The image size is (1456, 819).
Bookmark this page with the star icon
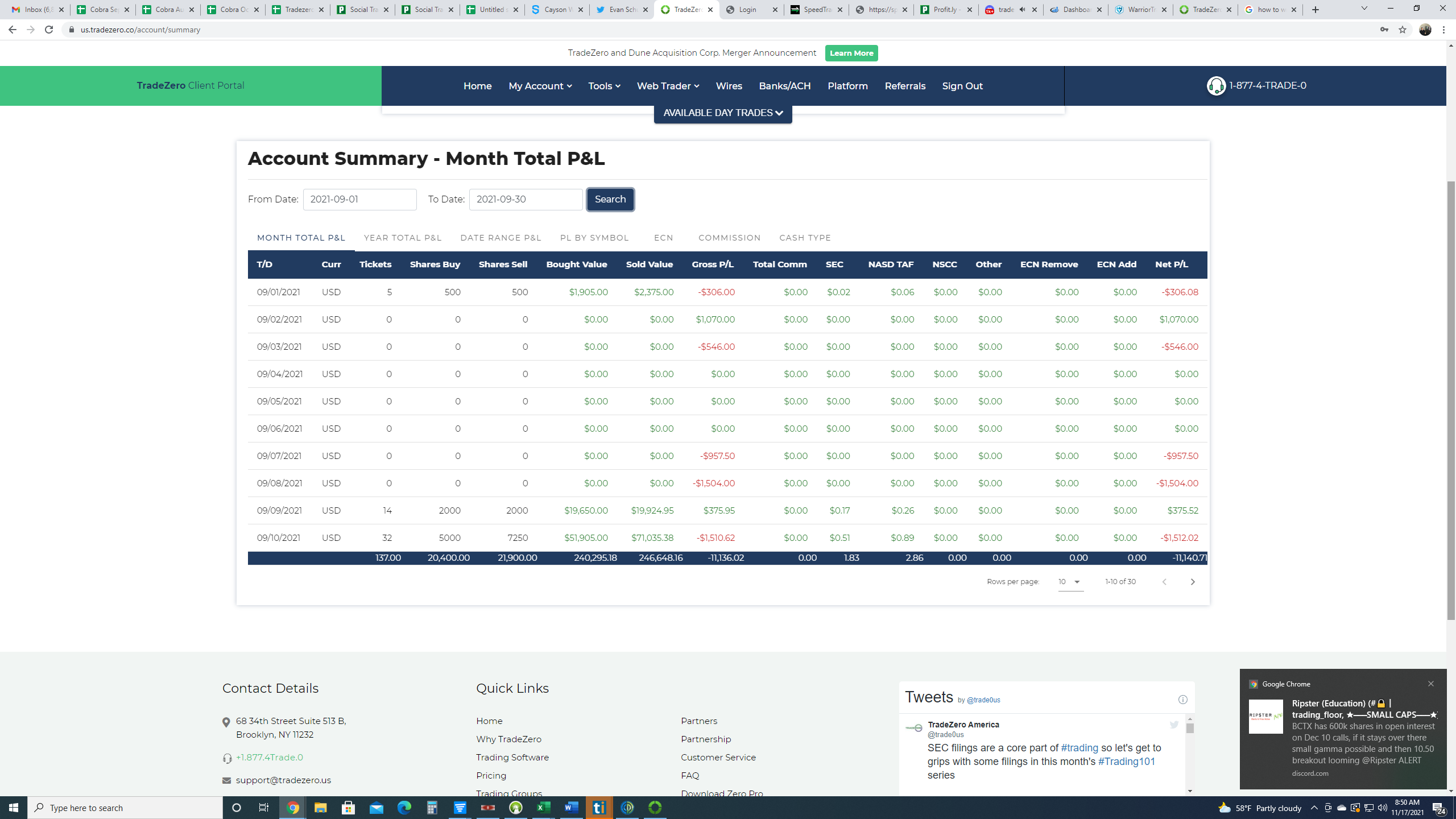(1403, 30)
